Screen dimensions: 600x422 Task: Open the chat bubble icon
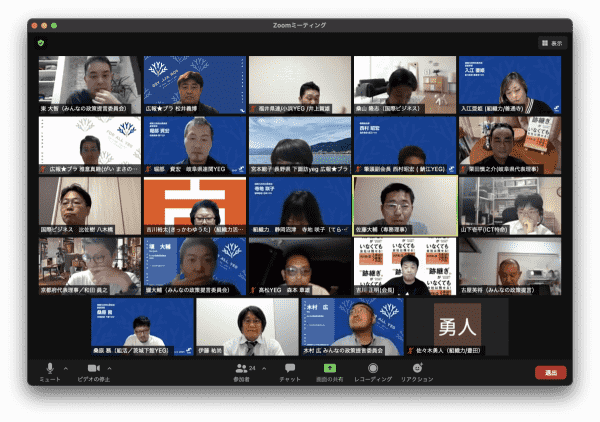[x=290, y=368]
